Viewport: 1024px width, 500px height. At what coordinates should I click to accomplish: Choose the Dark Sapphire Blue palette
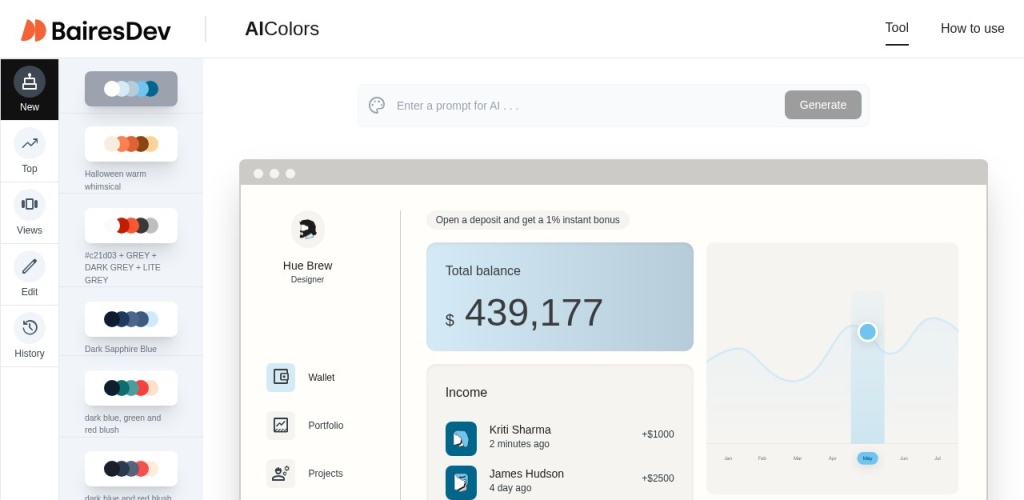tap(131, 319)
